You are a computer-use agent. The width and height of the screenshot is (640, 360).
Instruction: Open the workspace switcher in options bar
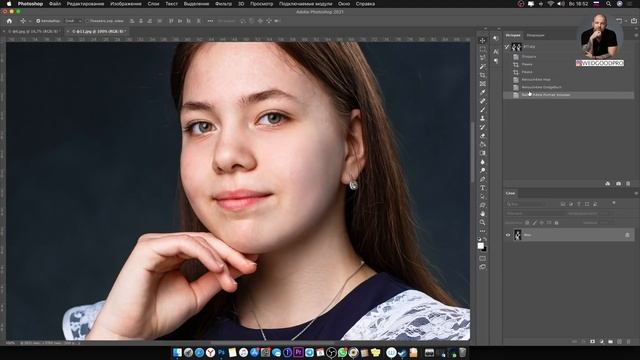(x=620, y=21)
